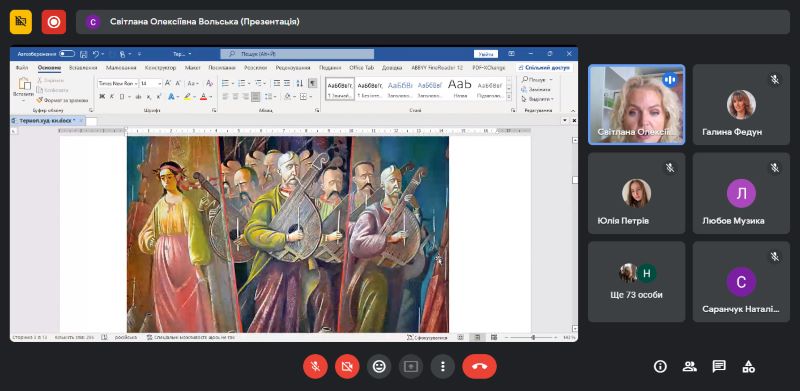Screen dimensions: 800x391
Task: Open the Вставлення ribbon tab
Action: [x=83, y=67]
